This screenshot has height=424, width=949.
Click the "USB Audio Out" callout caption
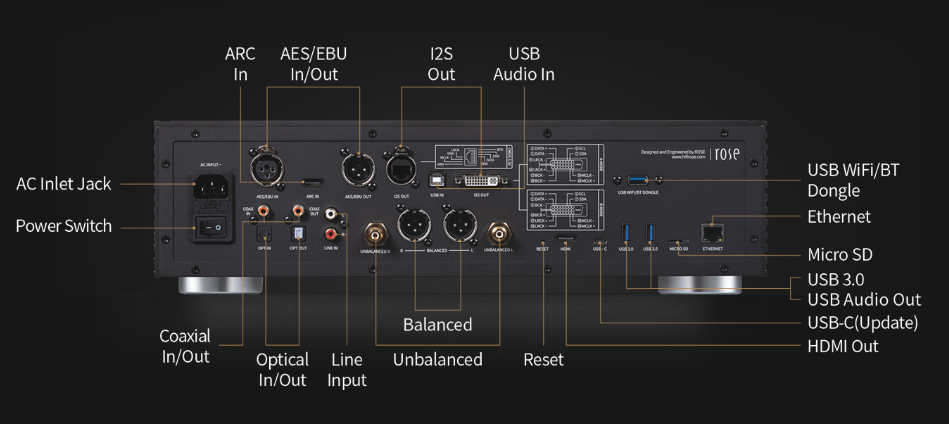pos(864,299)
